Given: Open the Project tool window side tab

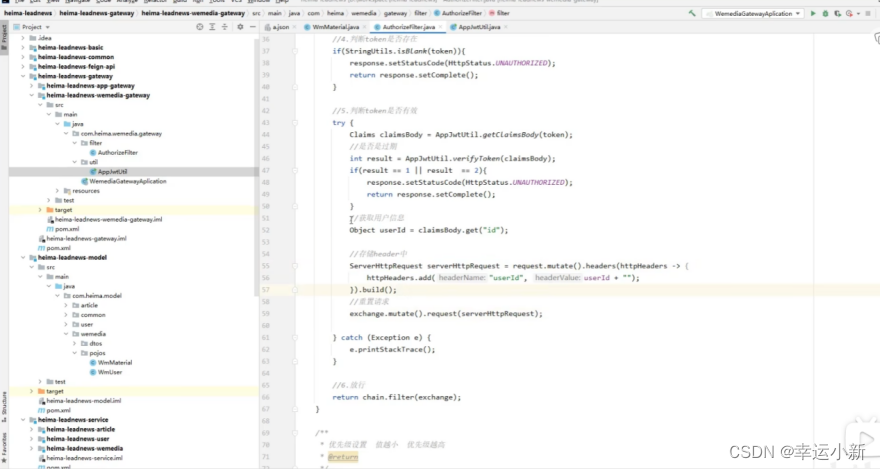Looking at the screenshot, I should point(4,36).
